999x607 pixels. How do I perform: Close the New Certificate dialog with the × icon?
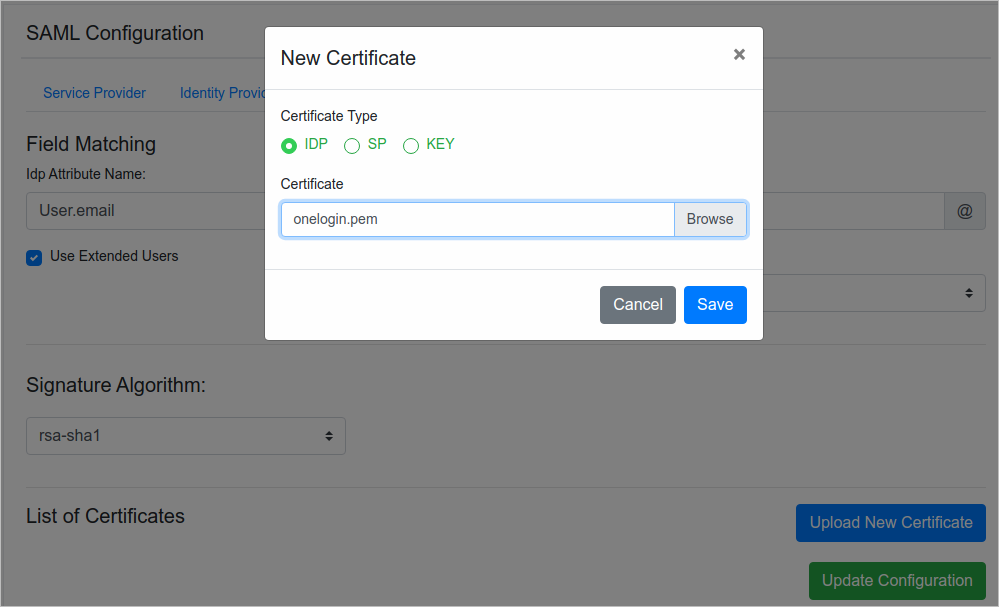(739, 55)
